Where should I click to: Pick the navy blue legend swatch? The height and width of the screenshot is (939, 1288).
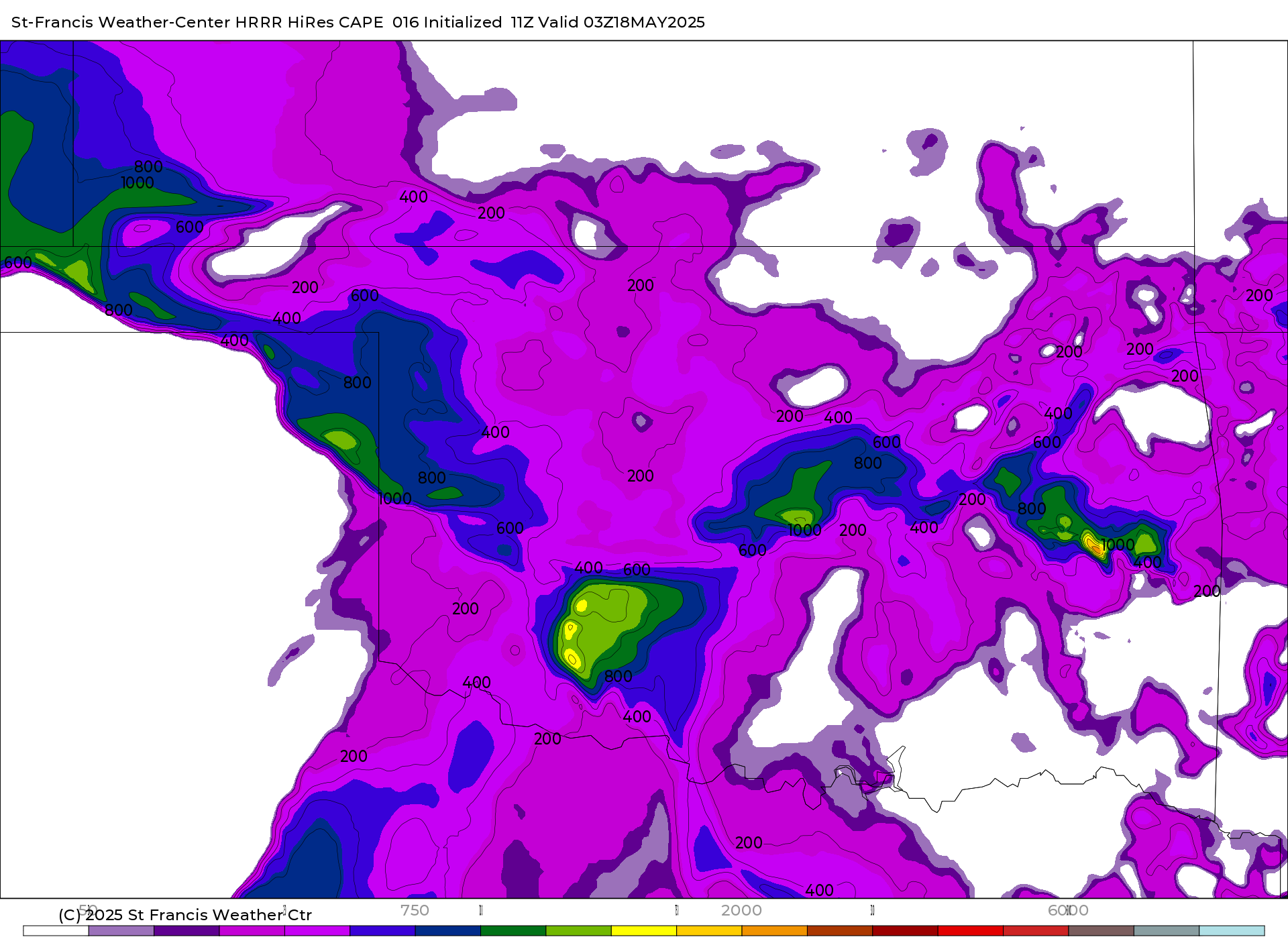coord(448,931)
